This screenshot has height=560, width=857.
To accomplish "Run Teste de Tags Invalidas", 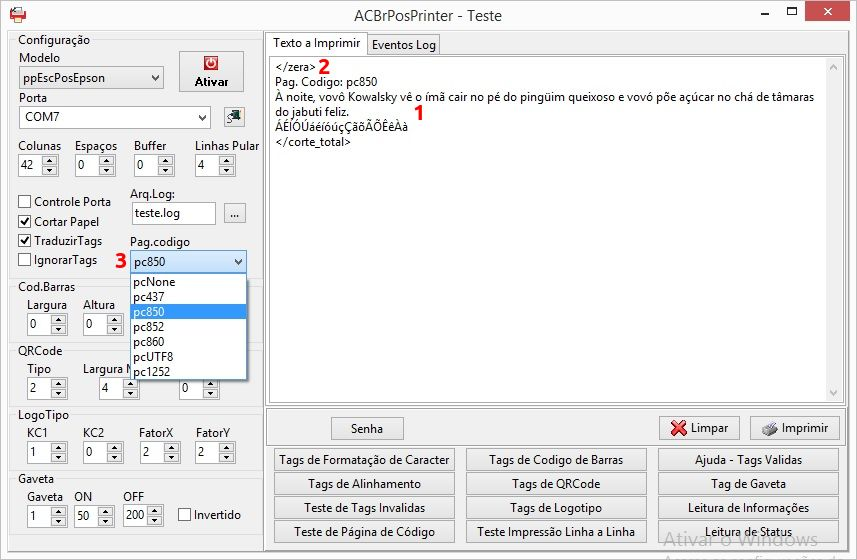I will 364,508.
